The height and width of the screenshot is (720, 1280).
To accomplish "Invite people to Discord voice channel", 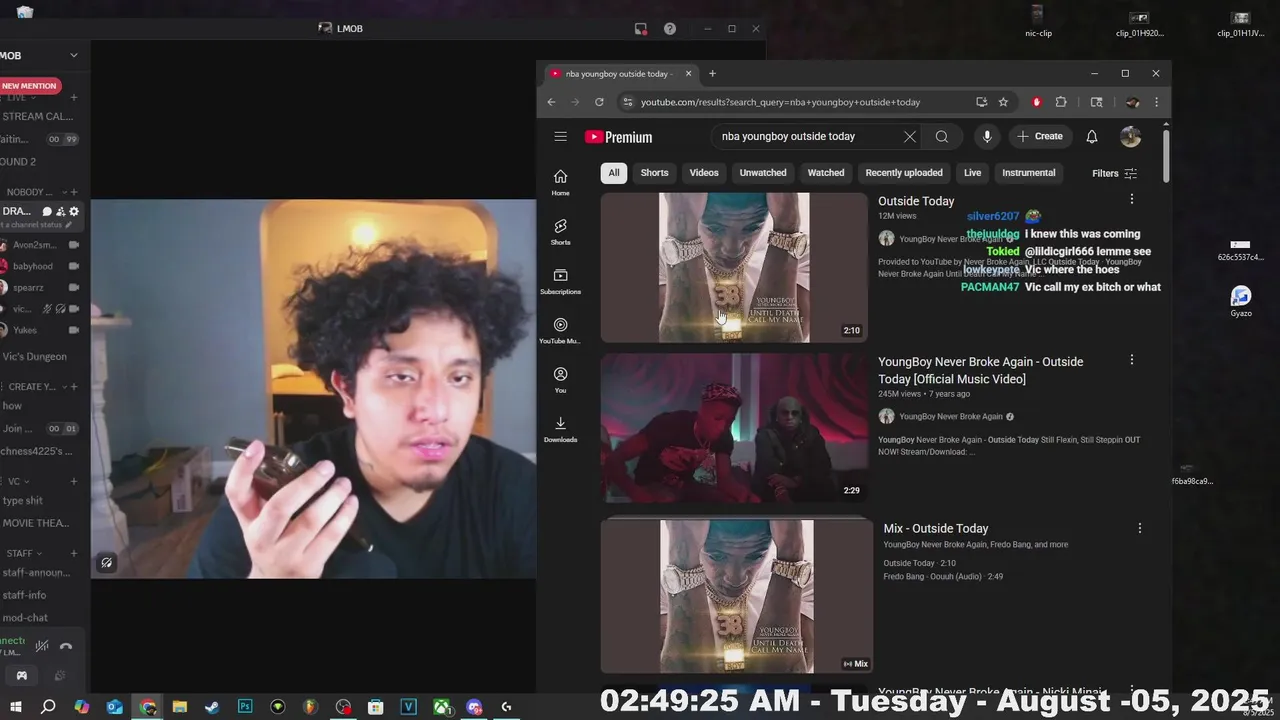I will pyautogui.click(x=60, y=211).
